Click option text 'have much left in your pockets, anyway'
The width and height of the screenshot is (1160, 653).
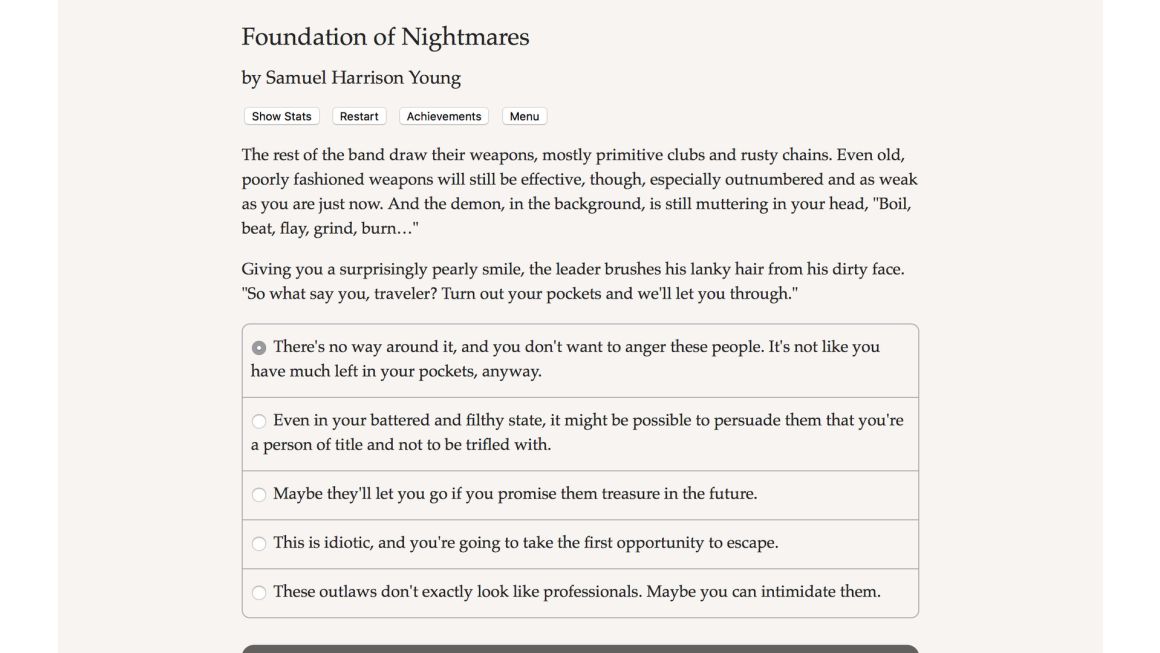(396, 371)
